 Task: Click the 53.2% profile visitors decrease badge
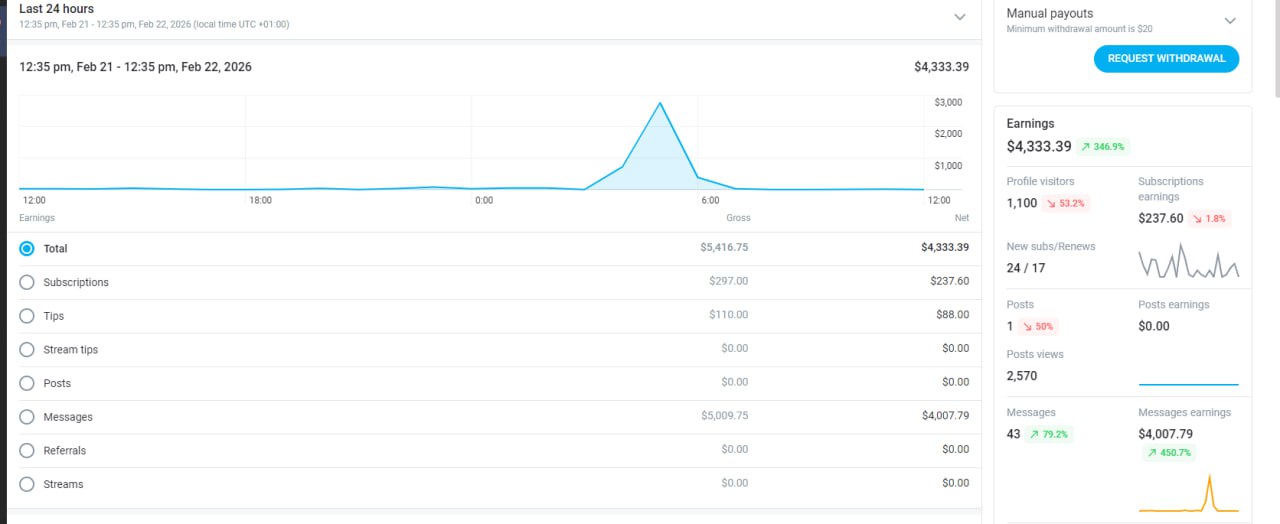(x=1065, y=203)
